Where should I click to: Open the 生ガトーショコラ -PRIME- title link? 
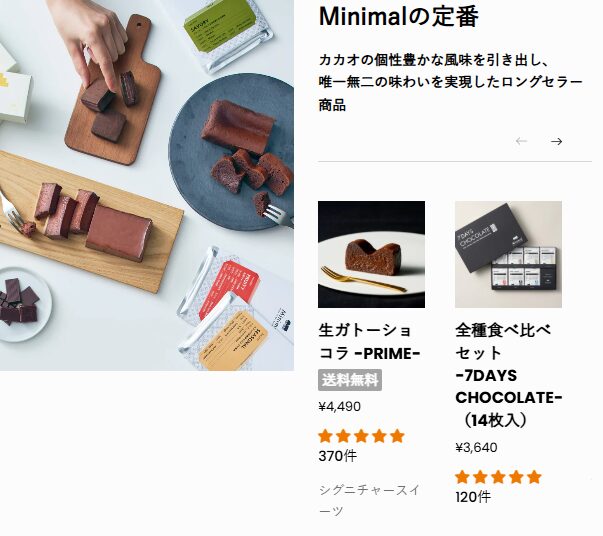tap(369, 341)
